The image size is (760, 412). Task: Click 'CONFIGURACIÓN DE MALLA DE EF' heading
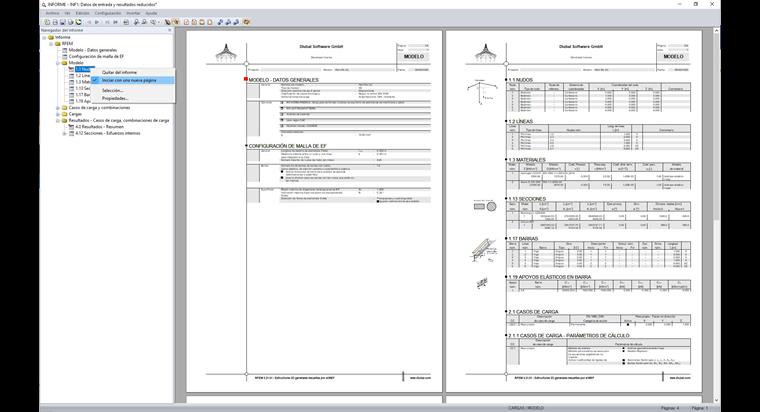[x=287, y=145]
